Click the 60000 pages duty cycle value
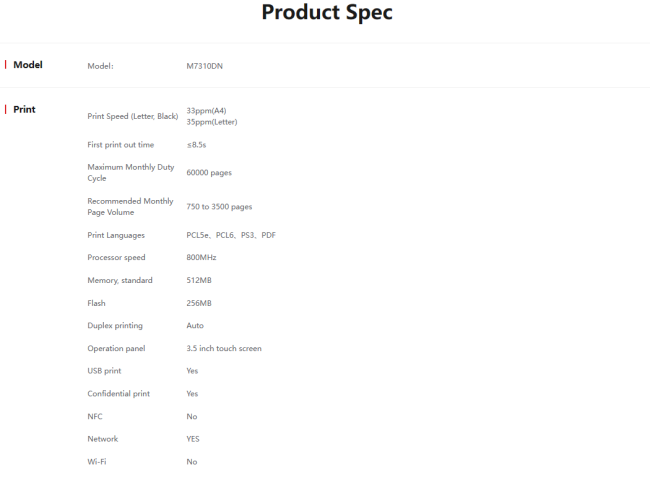The width and height of the screenshot is (650, 483). coord(209,172)
